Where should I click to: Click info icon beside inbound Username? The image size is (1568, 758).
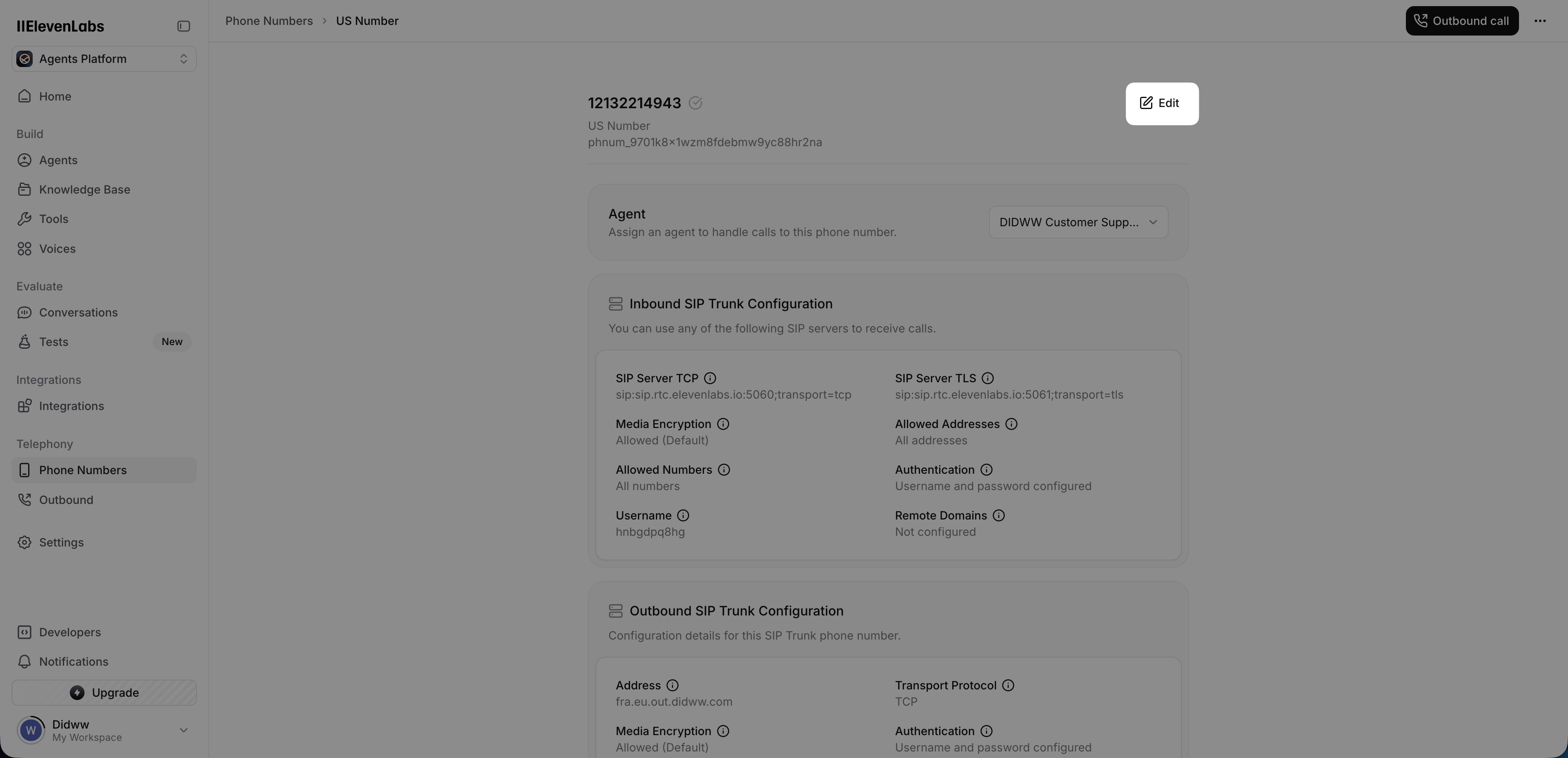click(683, 516)
